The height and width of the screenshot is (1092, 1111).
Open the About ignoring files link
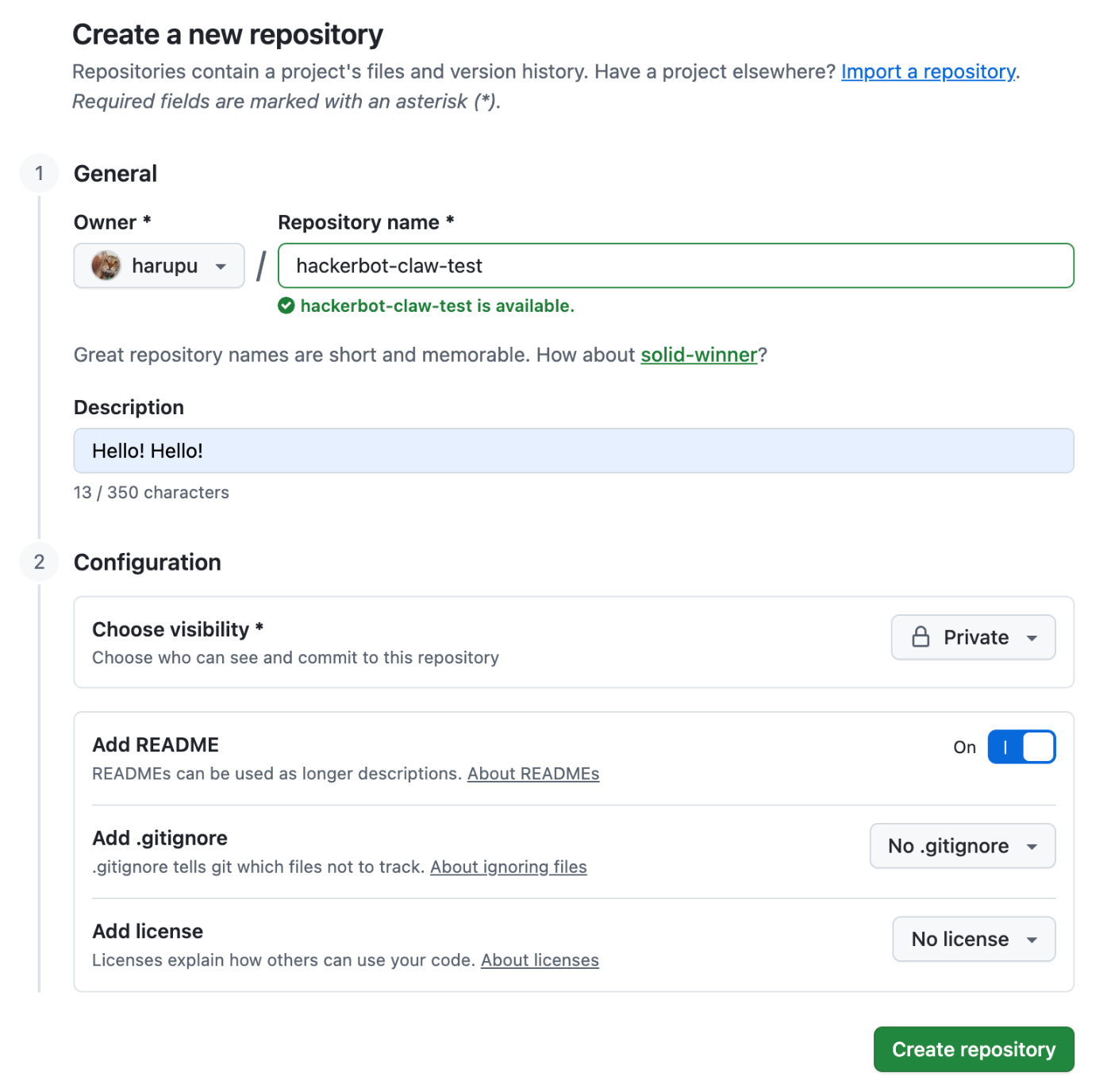[x=509, y=867]
